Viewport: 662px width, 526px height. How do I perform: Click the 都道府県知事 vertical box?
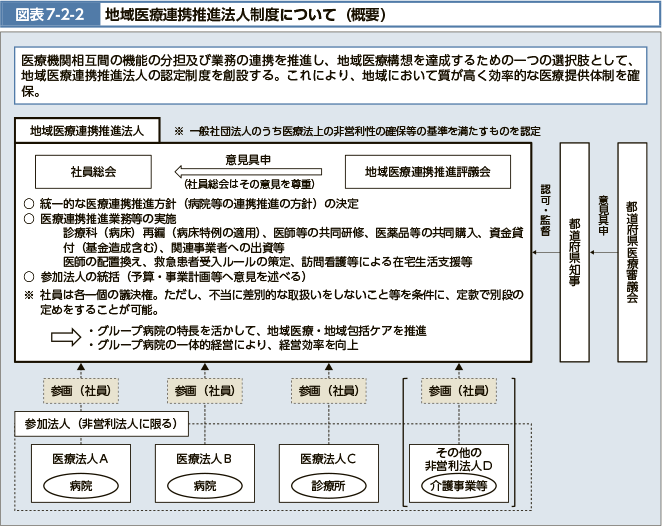pyautogui.click(x=574, y=251)
